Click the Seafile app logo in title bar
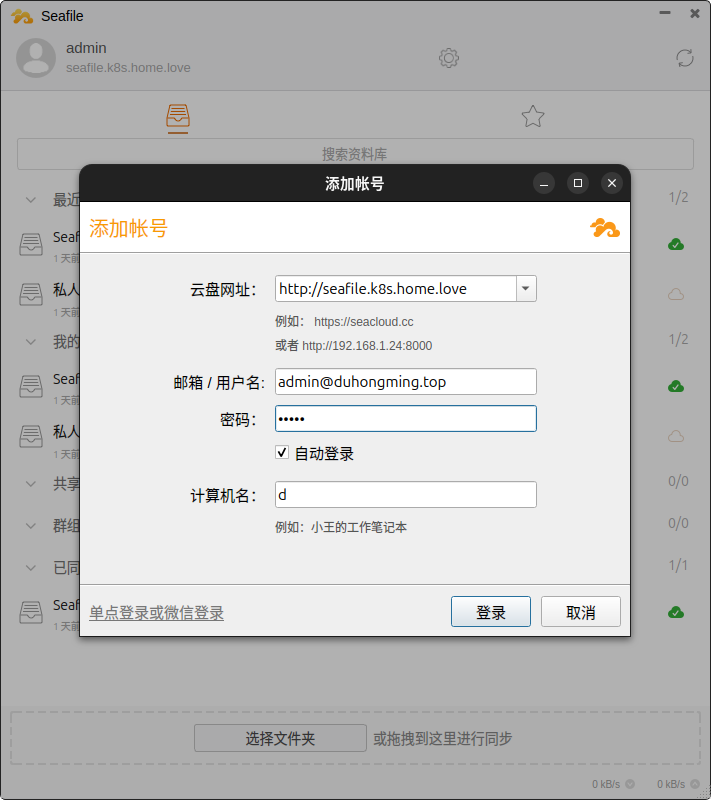711x800 pixels. pos(22,16)
